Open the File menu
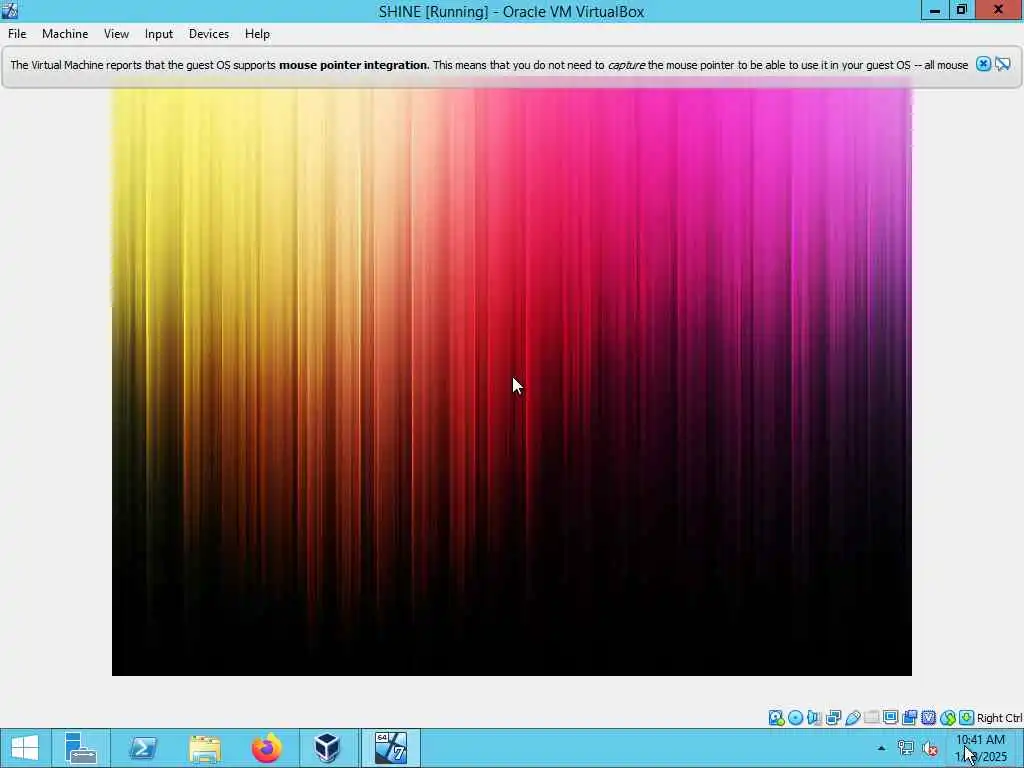1024x768 pixels. pyautogui.click(x=17, y=34)
